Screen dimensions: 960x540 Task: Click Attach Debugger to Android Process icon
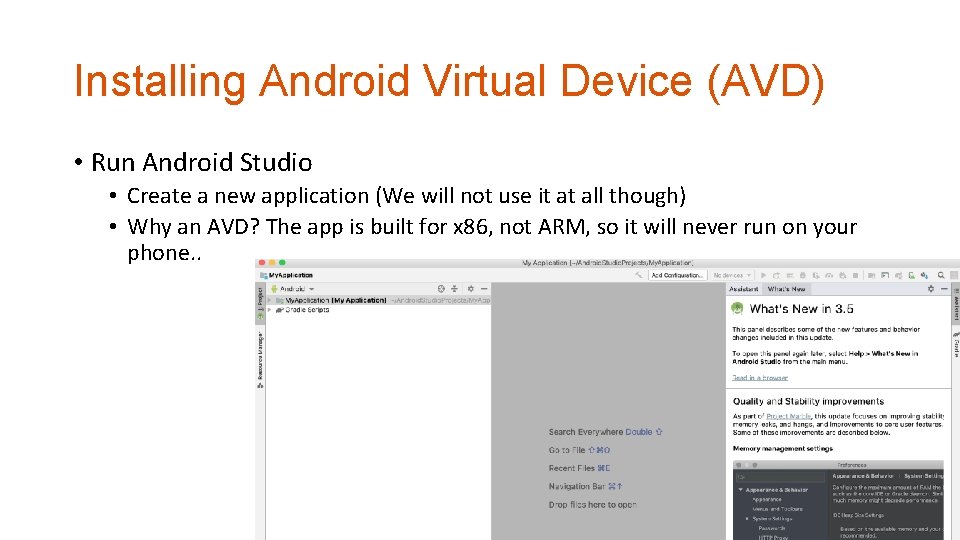(843, 276)
